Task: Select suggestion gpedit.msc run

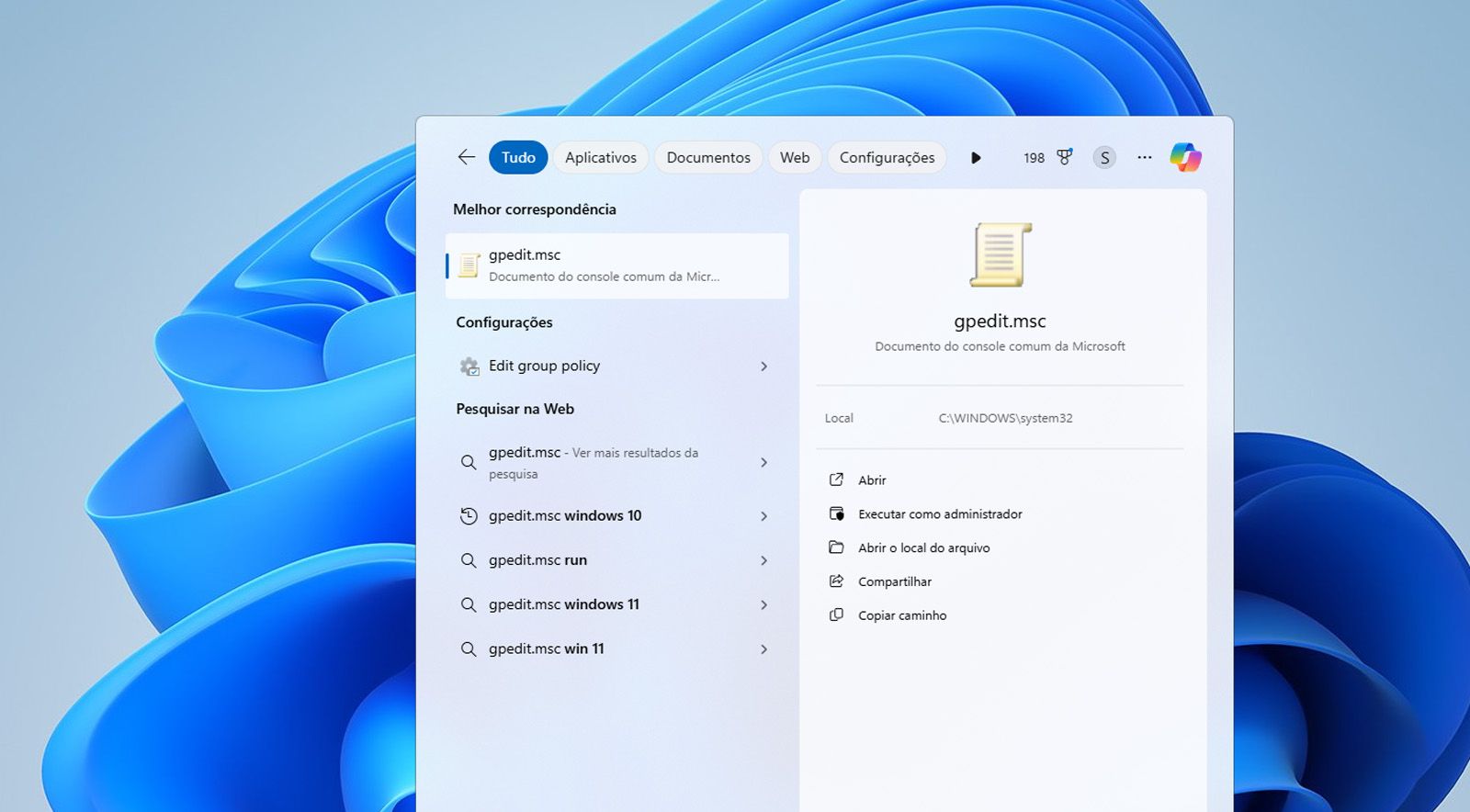Action: [x=617, y=560]
